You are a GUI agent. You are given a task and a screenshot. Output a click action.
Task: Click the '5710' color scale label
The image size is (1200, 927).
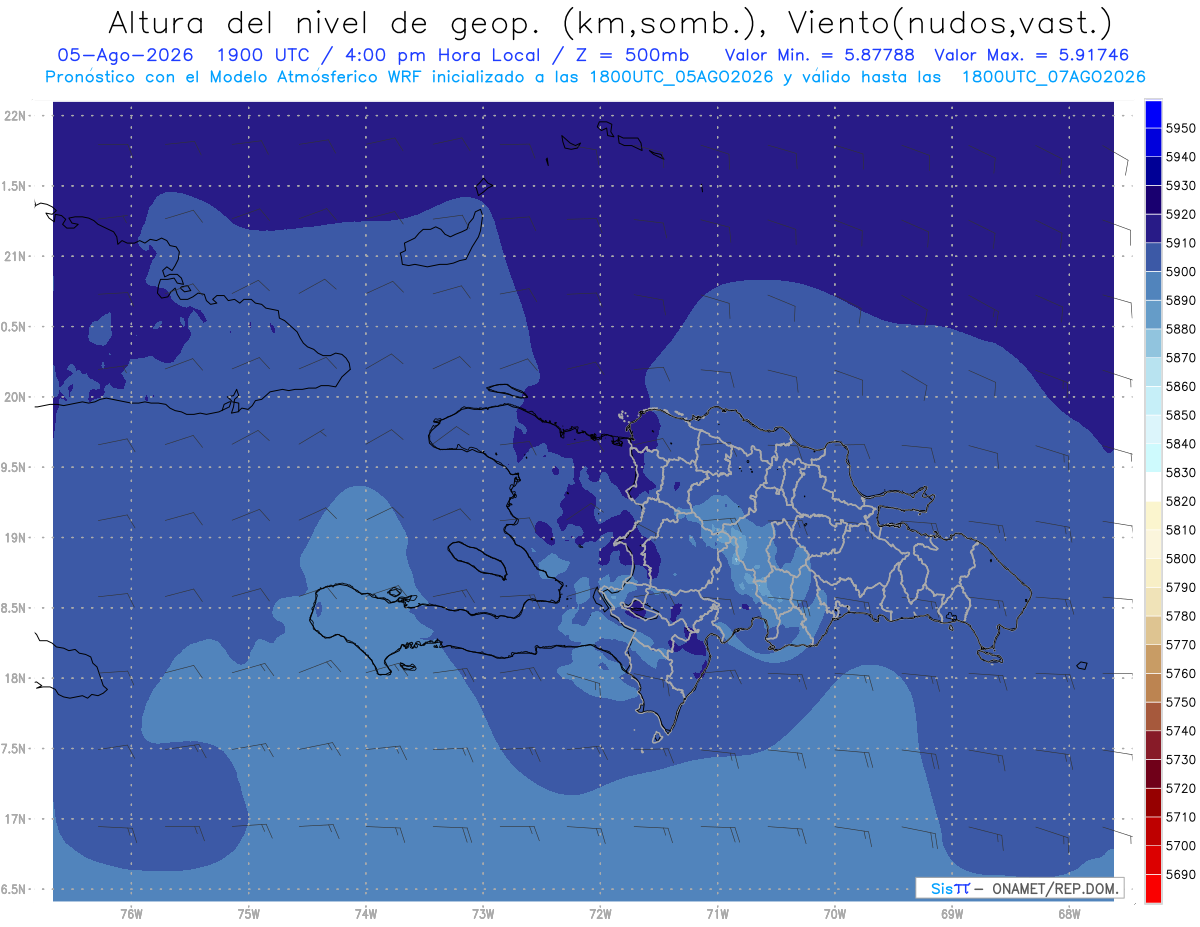pos(1180,817)
